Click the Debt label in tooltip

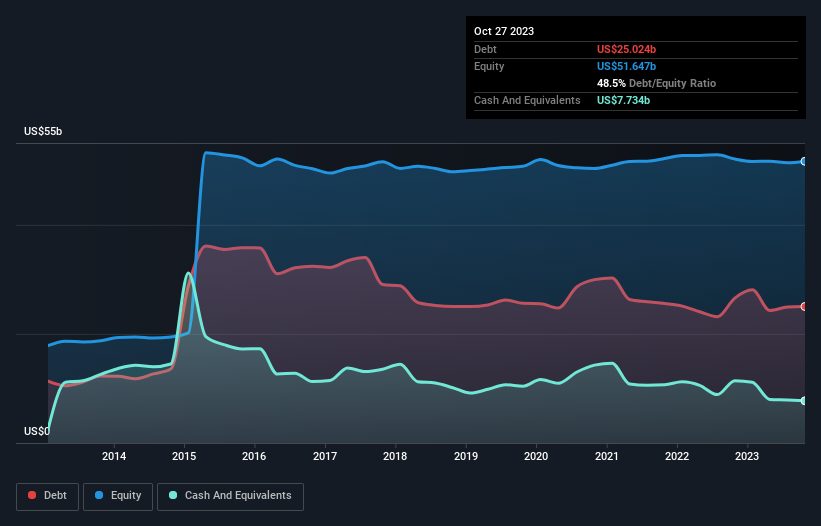click(x=485, y=49)
